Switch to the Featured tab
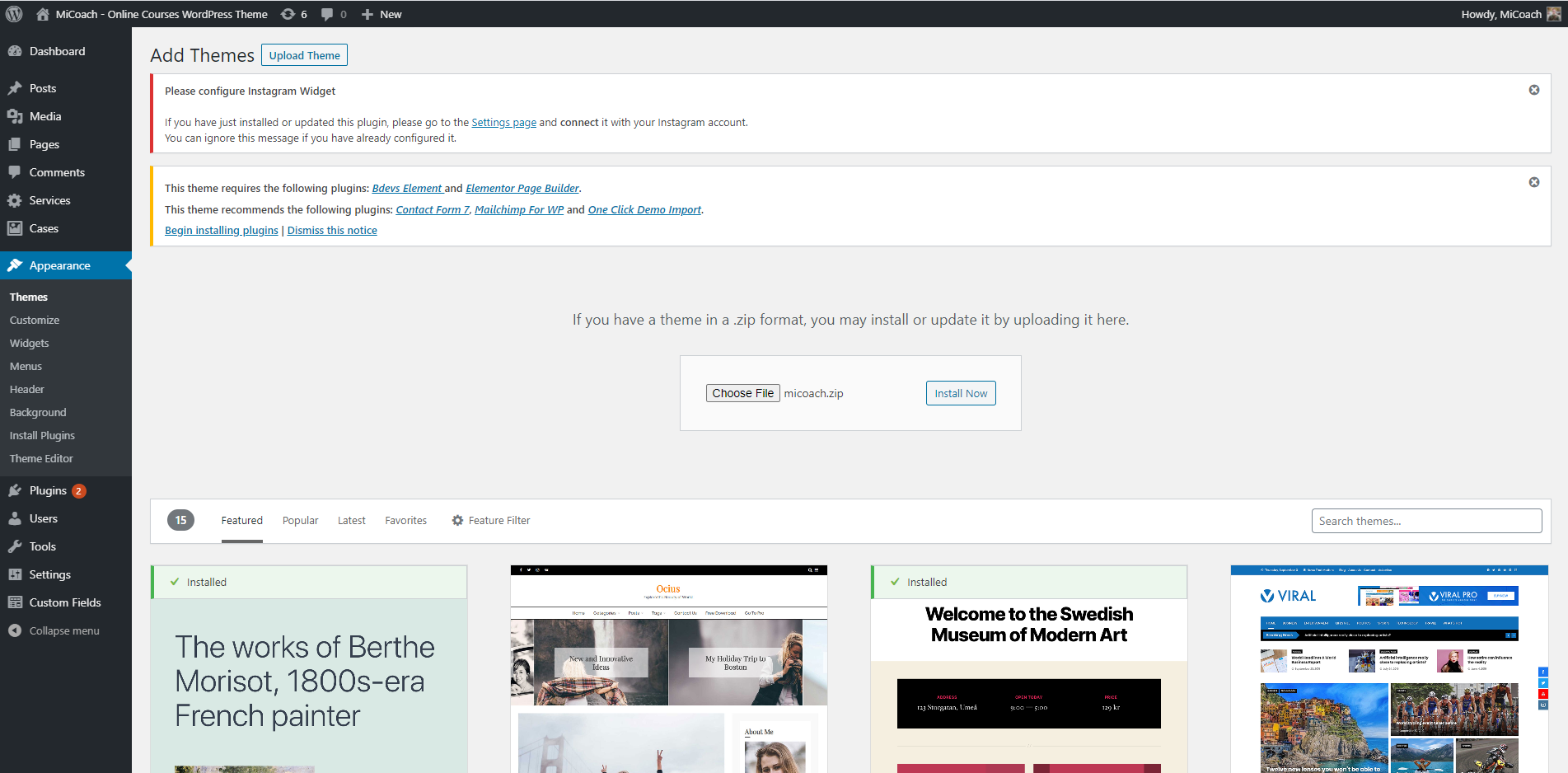This screenshot has height=773, width=1568. coord(241,520)
